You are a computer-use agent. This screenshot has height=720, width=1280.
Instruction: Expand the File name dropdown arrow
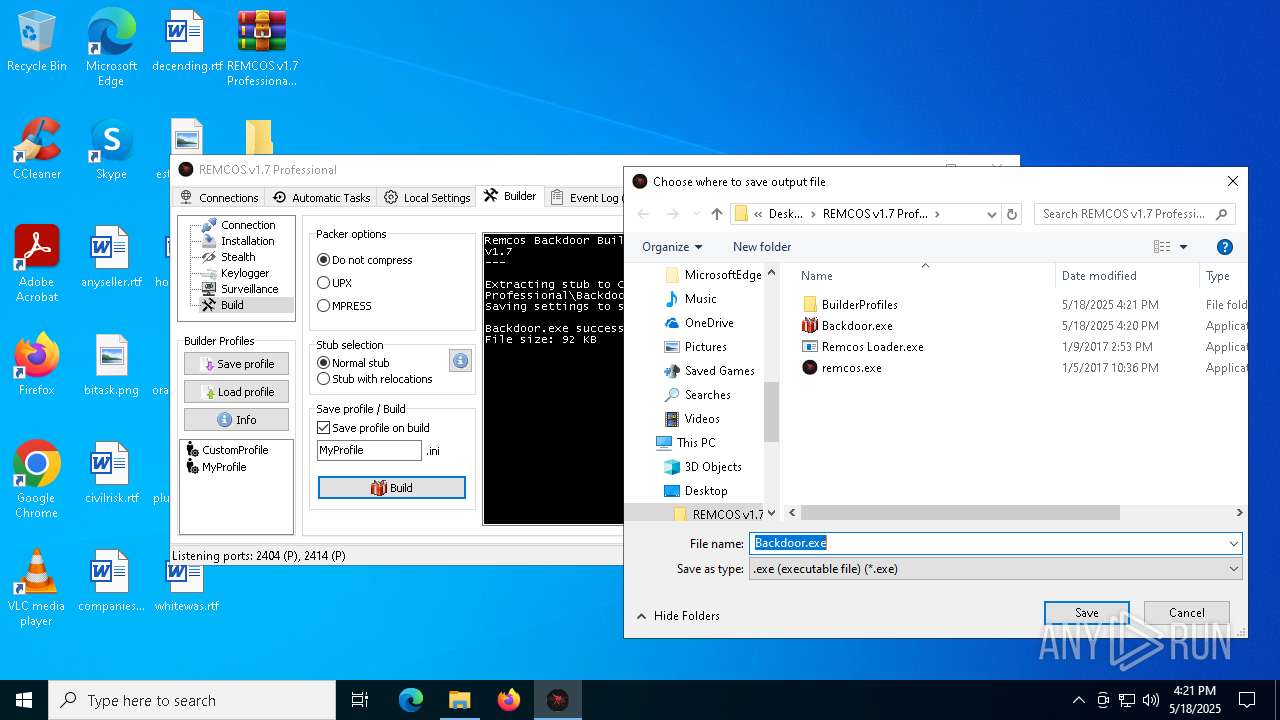coord(1234,543)
